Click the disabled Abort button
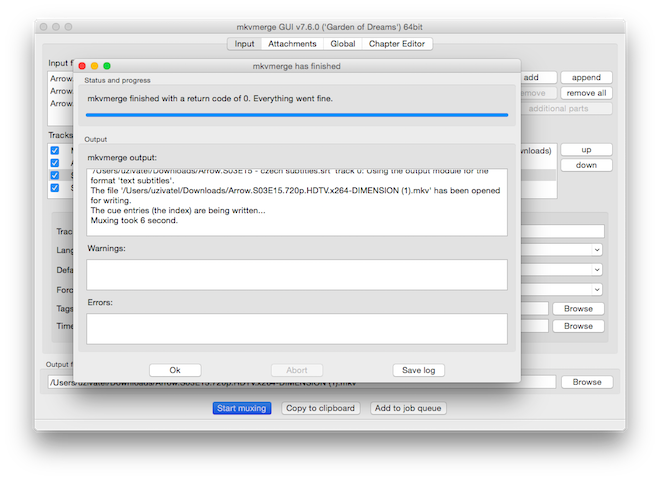 [297, 370]
